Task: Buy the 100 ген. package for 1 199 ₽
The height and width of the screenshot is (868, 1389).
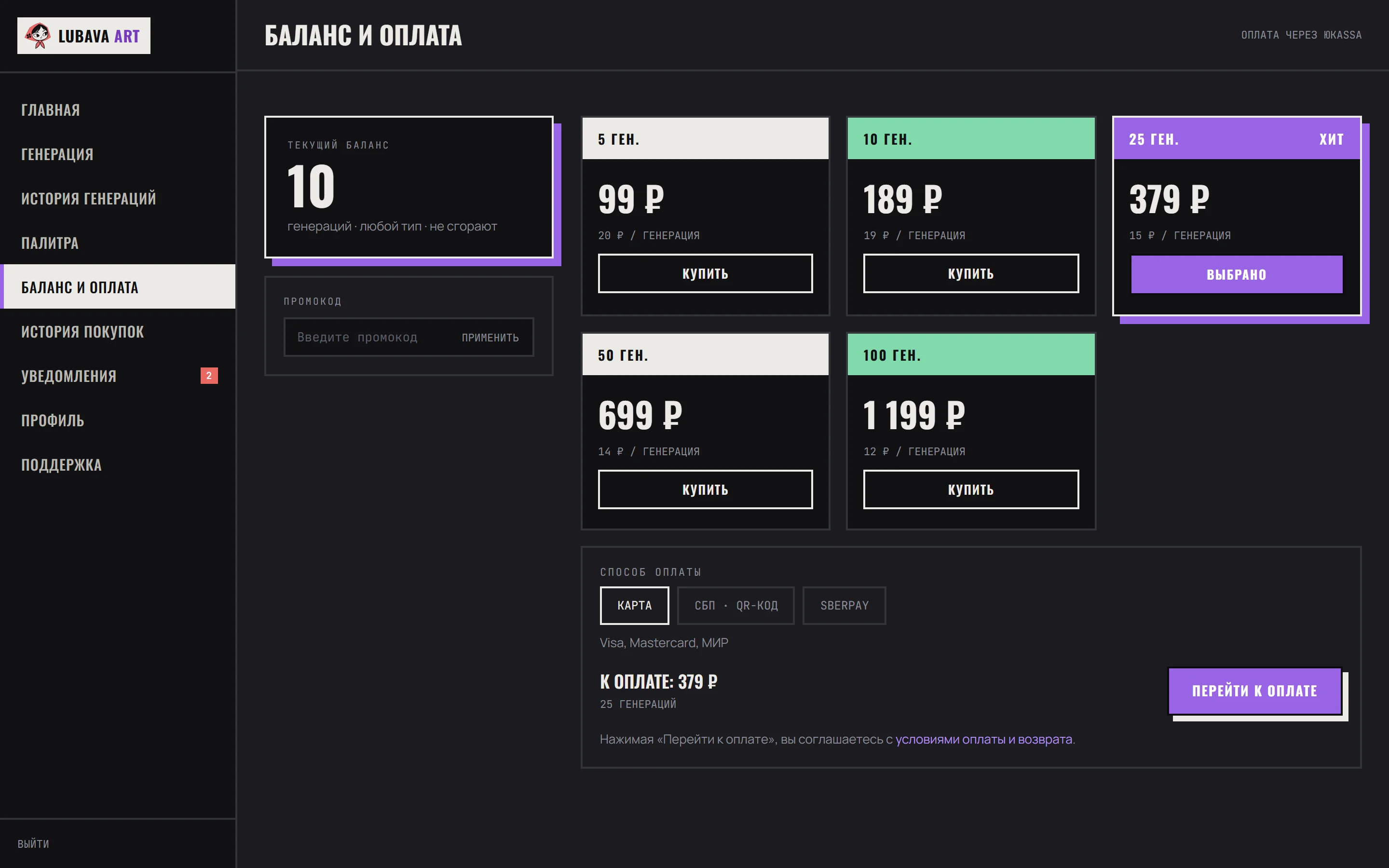Action: 970,489
